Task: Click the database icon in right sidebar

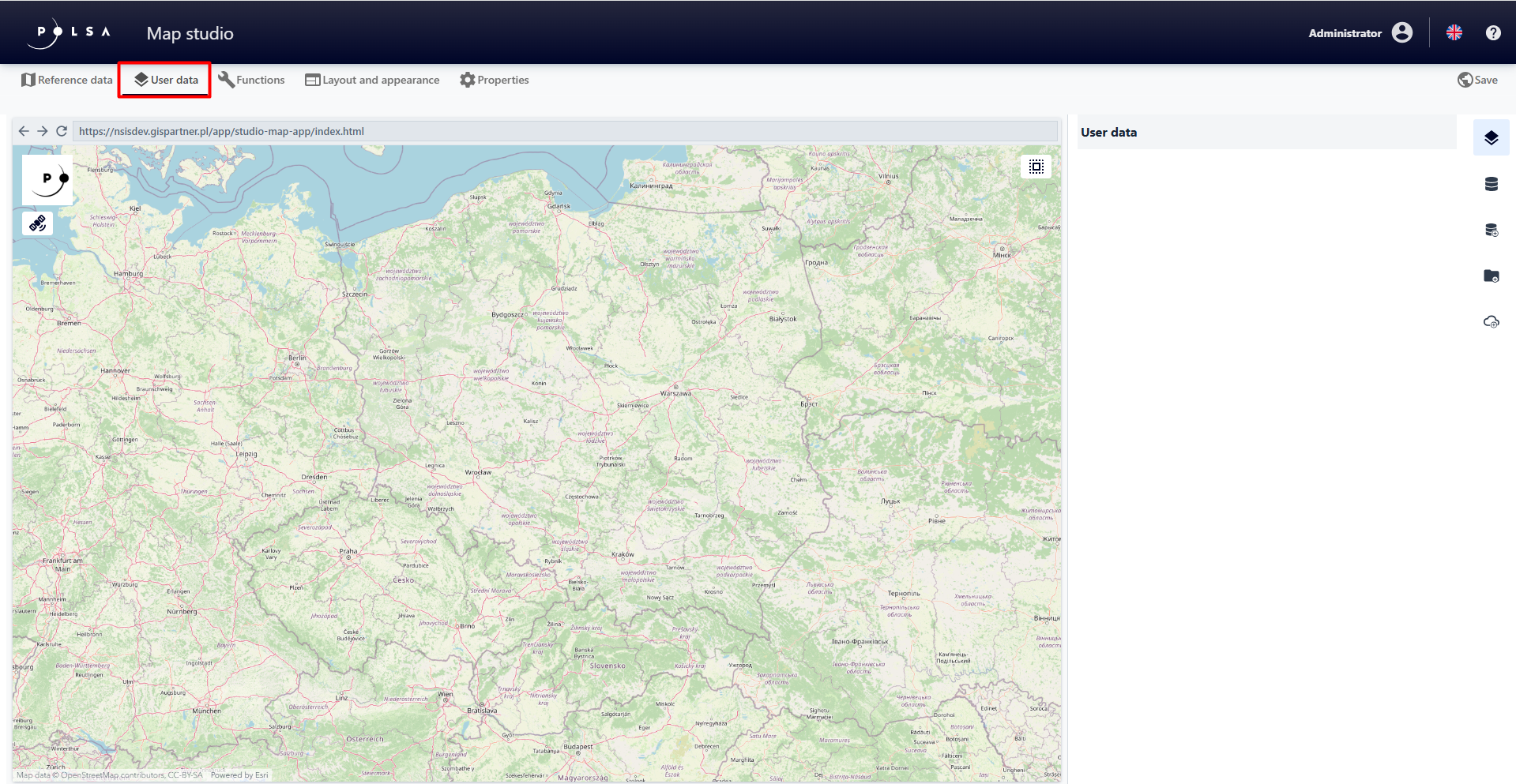Action: [1491, 184]
